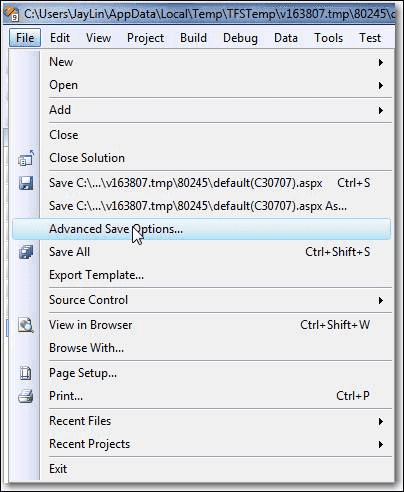Expand the New submenu arrow
Screen dimensions: 404x492
381,62
